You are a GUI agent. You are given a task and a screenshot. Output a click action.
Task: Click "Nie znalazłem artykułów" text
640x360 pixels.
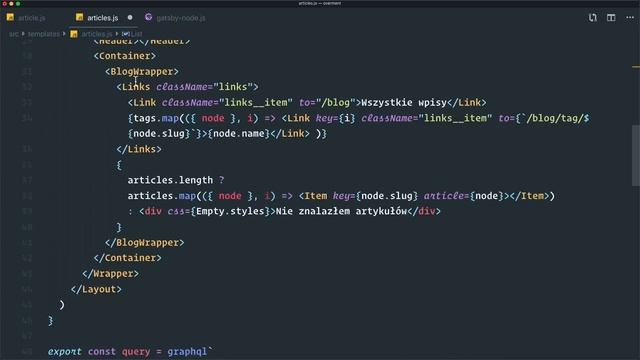[342, 211]
